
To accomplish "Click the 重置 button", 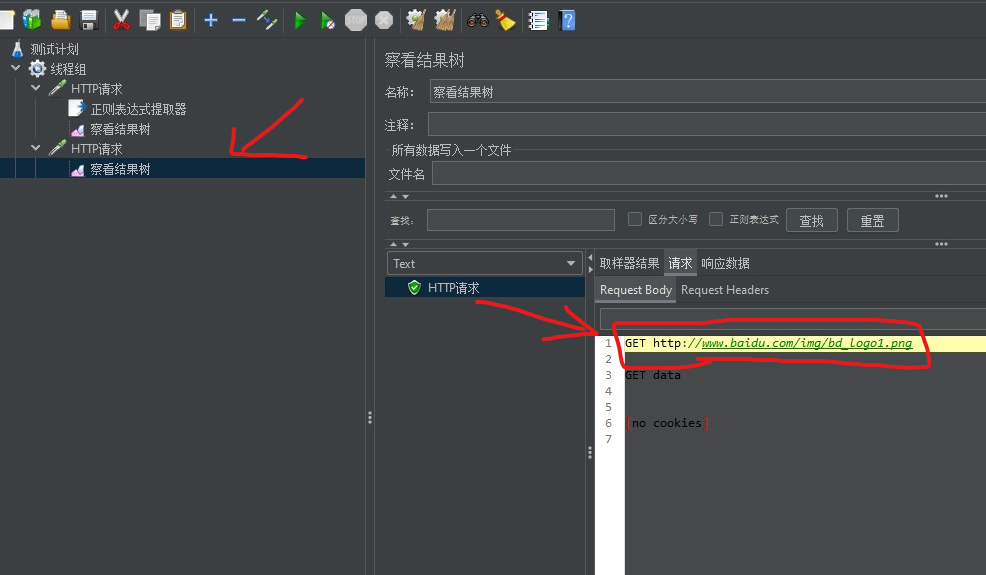I will 872,221.
